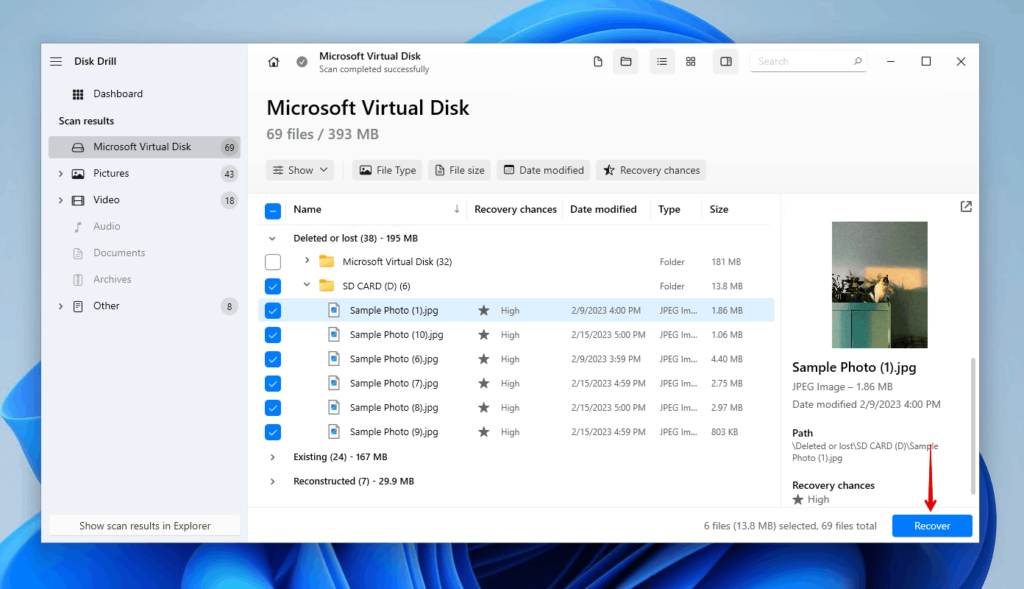Switch to folder view icon
Image resolution: width=1024 pixels, height=589 pixels.
coord(626,62)
